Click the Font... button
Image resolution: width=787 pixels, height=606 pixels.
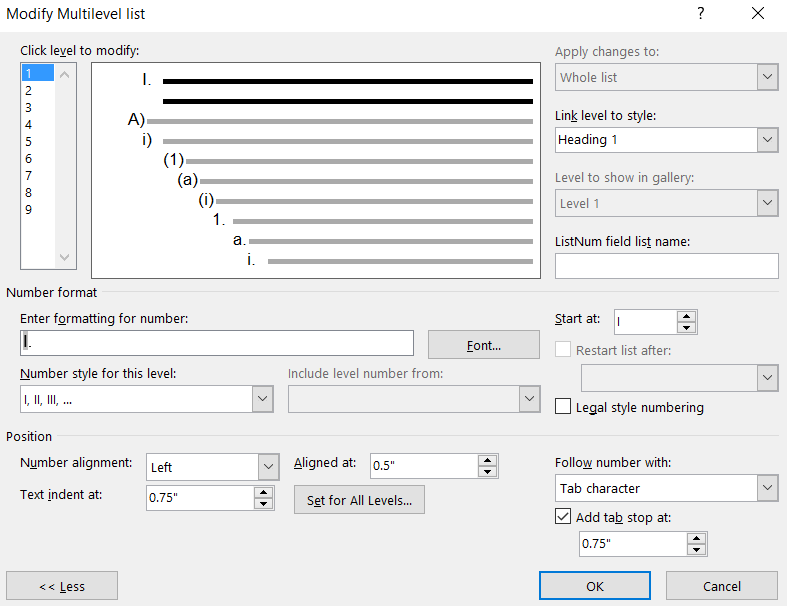[x=483, y=345]
